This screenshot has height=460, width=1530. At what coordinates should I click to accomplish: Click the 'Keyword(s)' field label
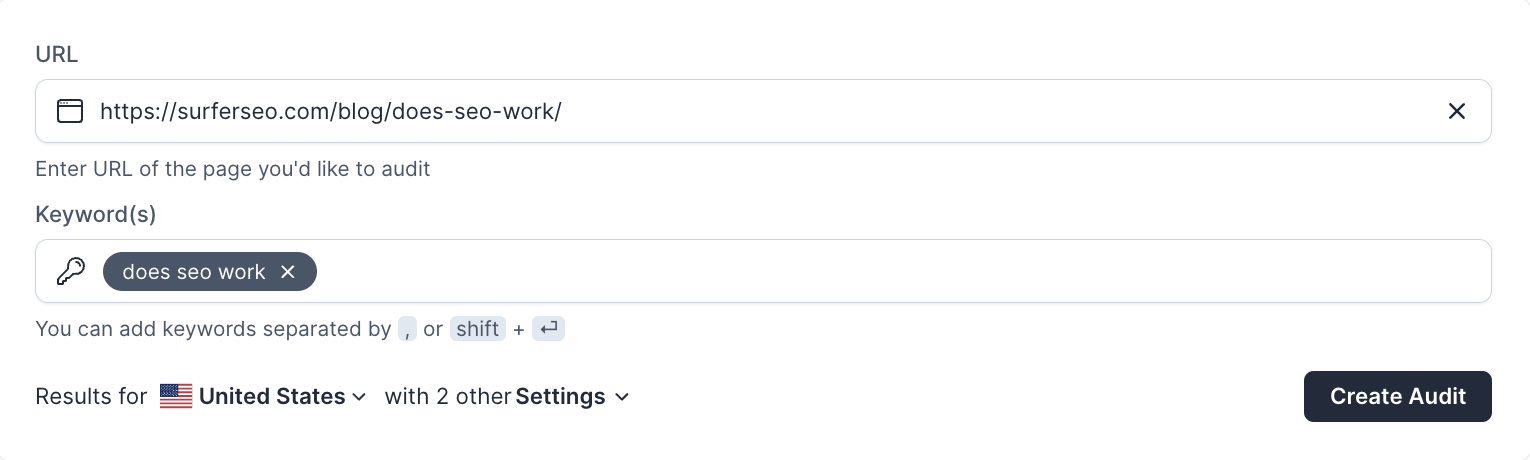click(x=96, y=214)
